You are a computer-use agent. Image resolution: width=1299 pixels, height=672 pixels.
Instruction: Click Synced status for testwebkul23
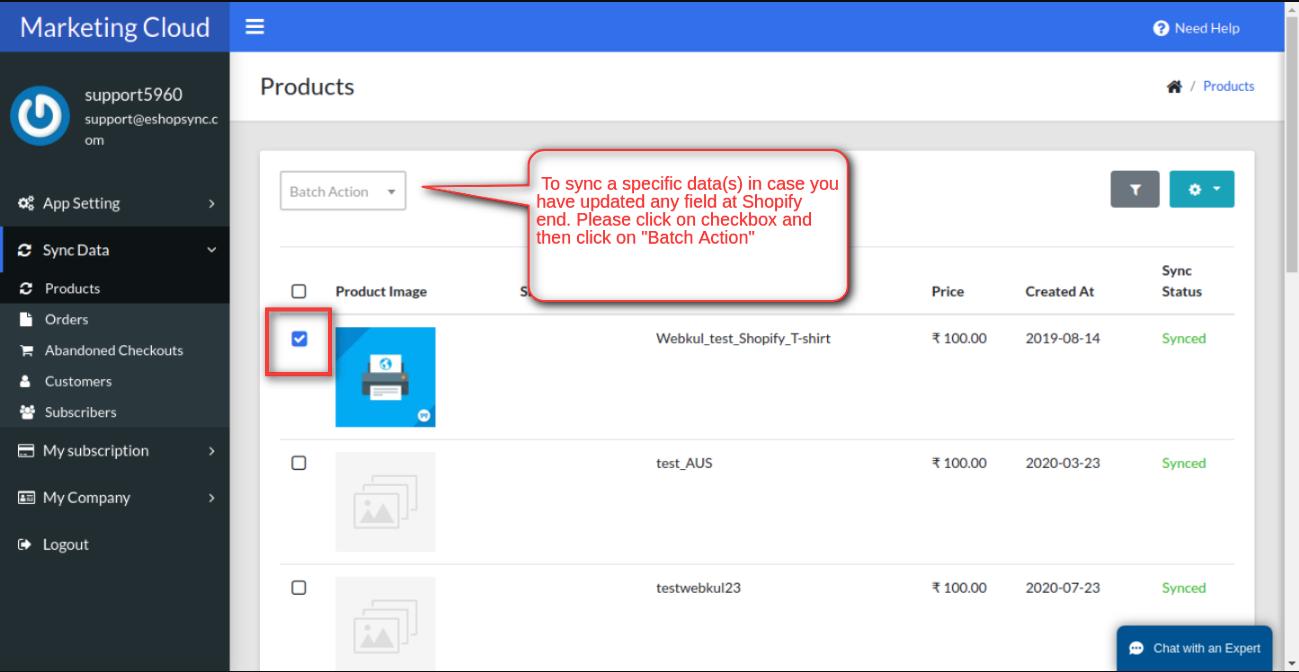(1184, 588)
